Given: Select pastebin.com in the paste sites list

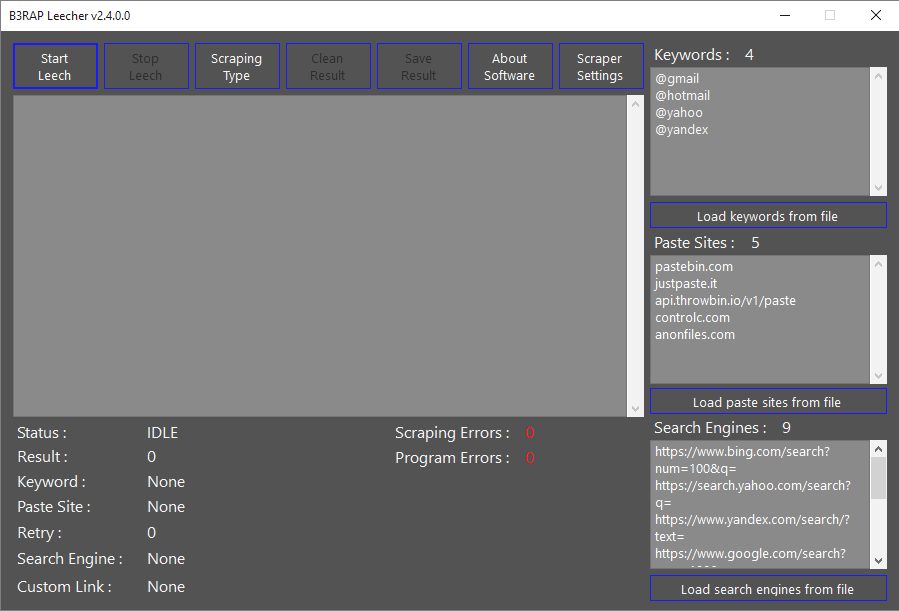Looking at the screenshot, I should [694, 266].
